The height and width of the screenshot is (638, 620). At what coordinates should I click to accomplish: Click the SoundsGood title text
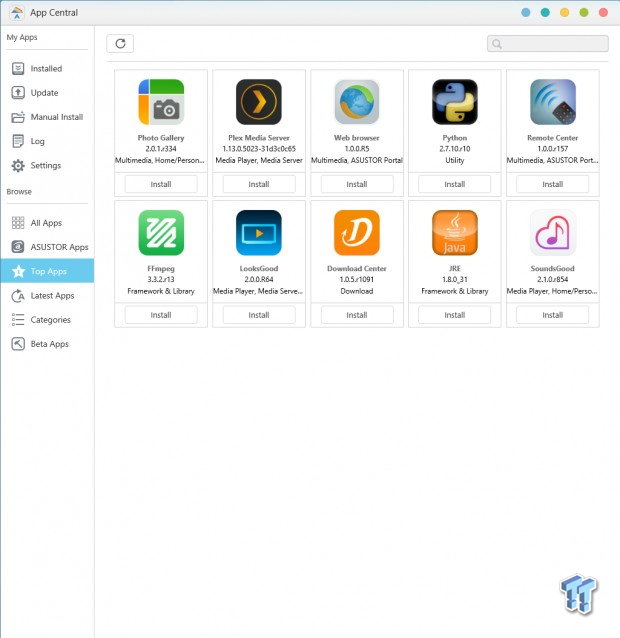(x=552, y=269)
